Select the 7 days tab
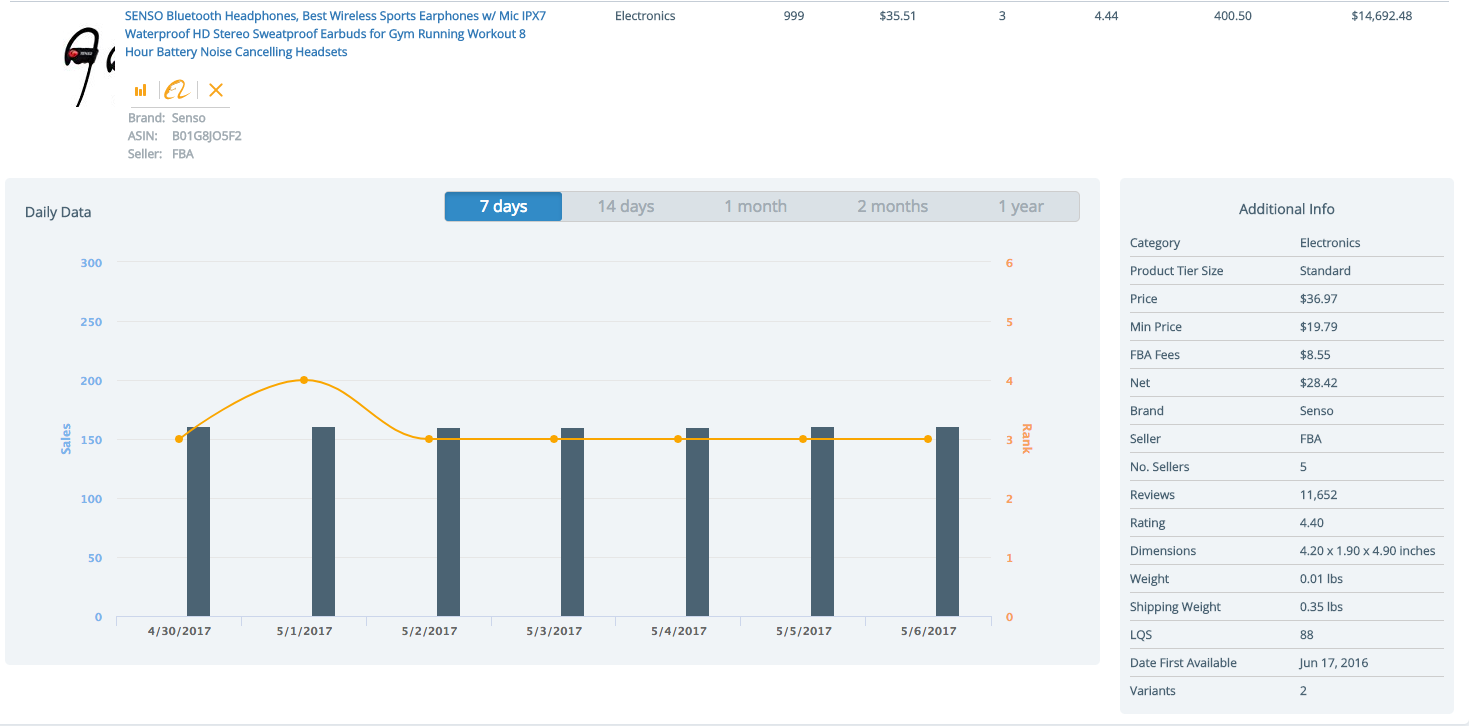The image size is (1469, 726). (x=503, y=206)
